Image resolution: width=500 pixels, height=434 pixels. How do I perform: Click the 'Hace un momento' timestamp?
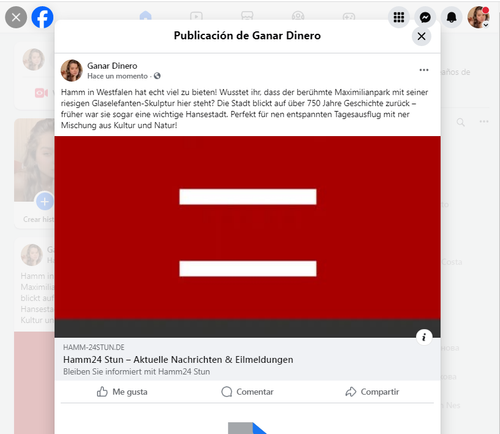118,76
